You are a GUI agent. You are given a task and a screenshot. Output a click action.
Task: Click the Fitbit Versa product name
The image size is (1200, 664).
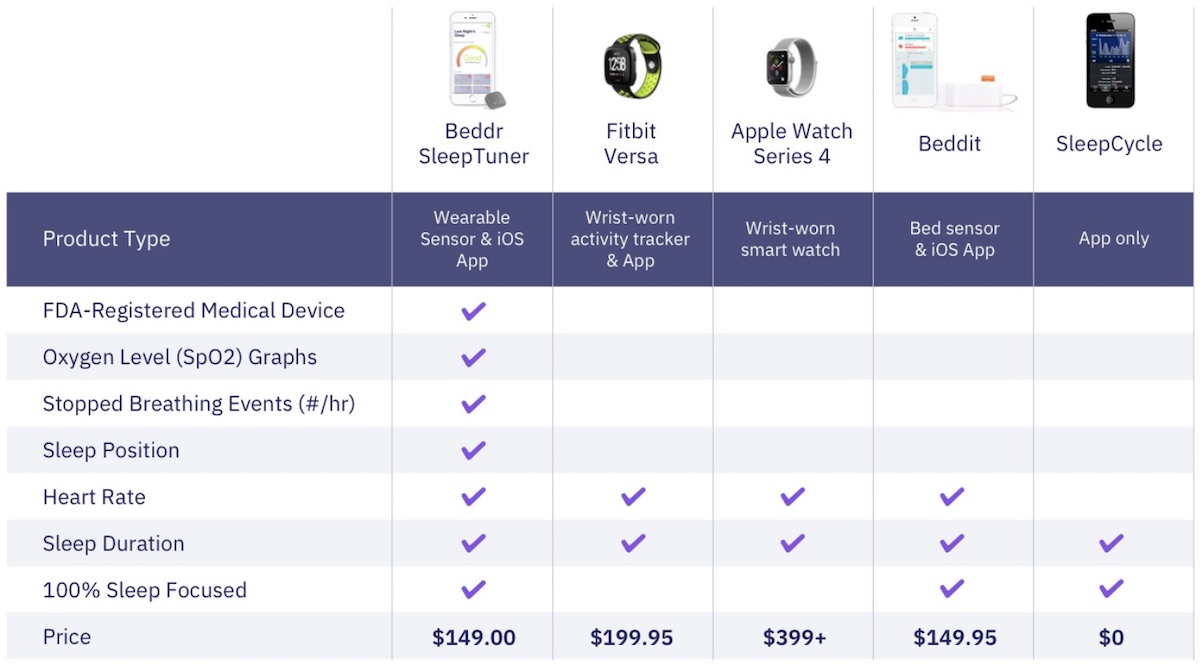tap(632, 143)
